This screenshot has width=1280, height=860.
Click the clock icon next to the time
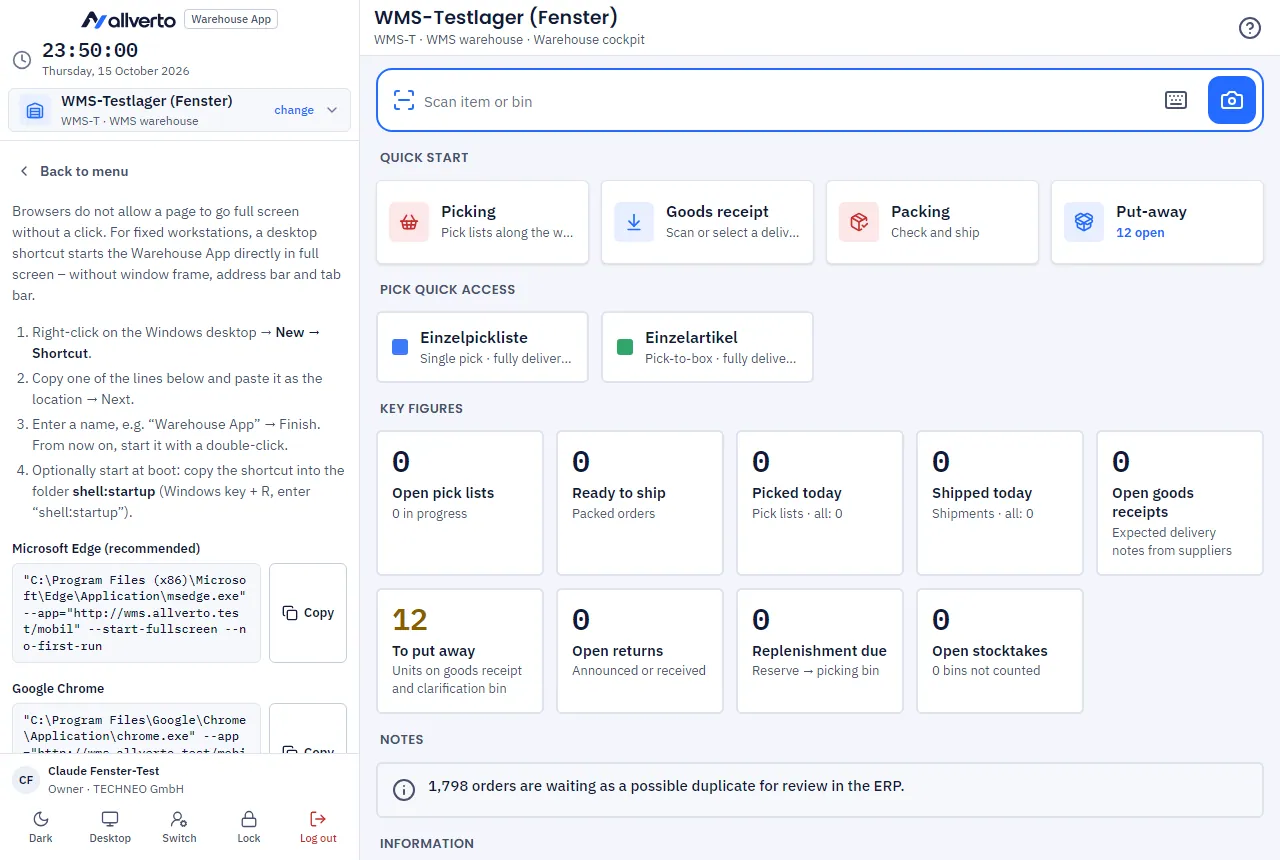(22, 60)
